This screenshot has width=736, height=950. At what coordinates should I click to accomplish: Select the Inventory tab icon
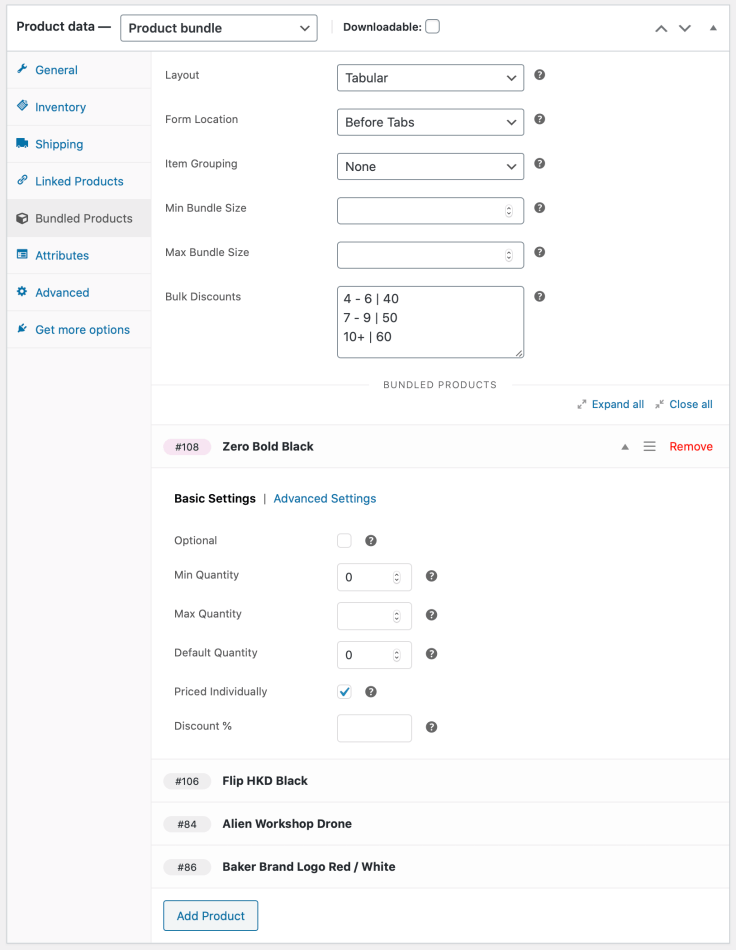pyautogui.click(x=22, y=107)
